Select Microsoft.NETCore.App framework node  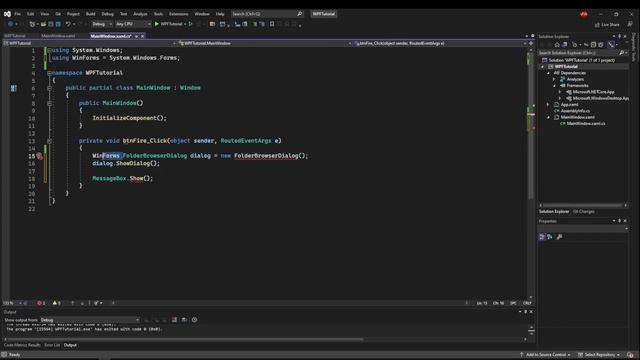pyautogui.click(x=593, y=92)
